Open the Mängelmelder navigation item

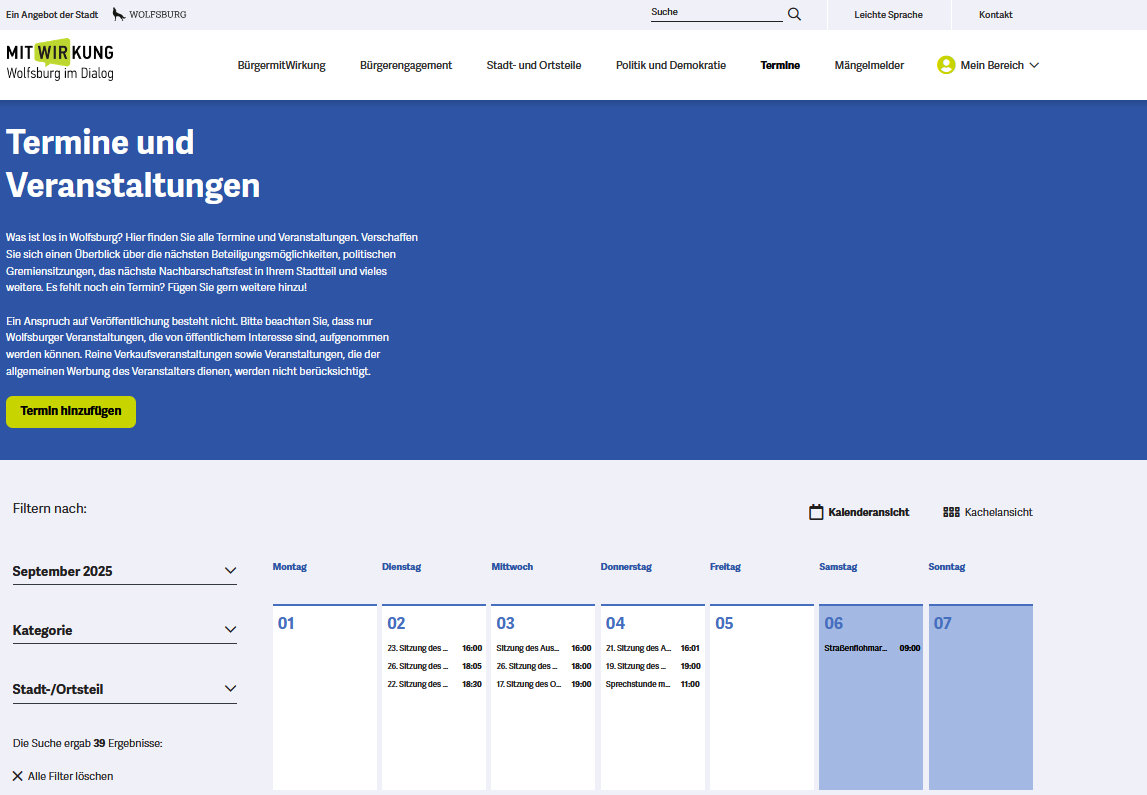click(x=868, y=65)
